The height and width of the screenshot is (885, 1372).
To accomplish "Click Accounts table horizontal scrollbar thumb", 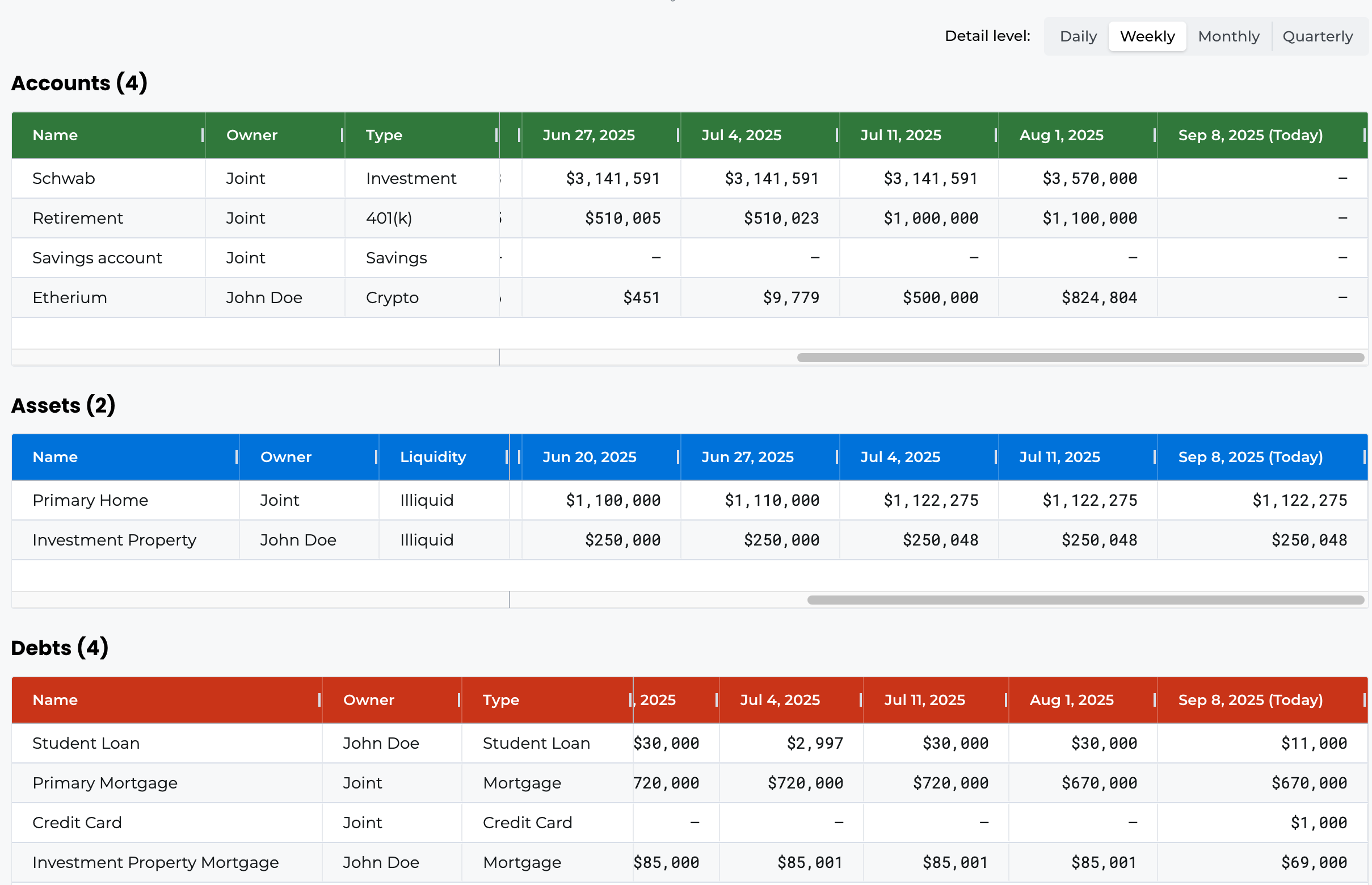I will (1080, 358).
